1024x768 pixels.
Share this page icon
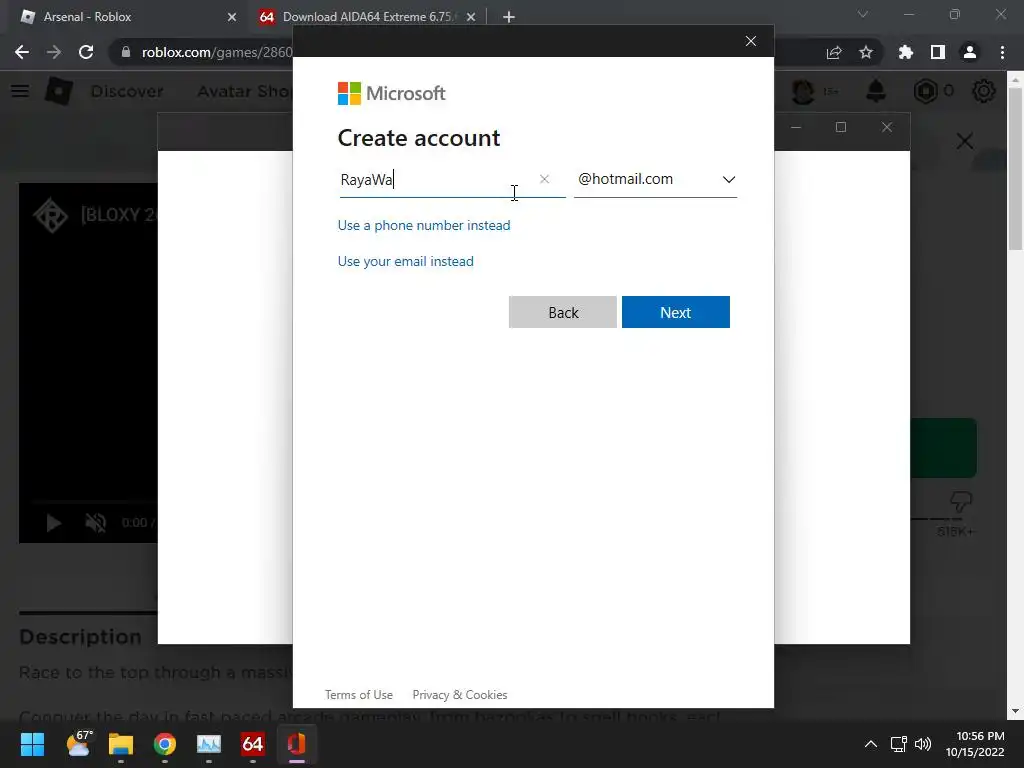tap(834, 52)
